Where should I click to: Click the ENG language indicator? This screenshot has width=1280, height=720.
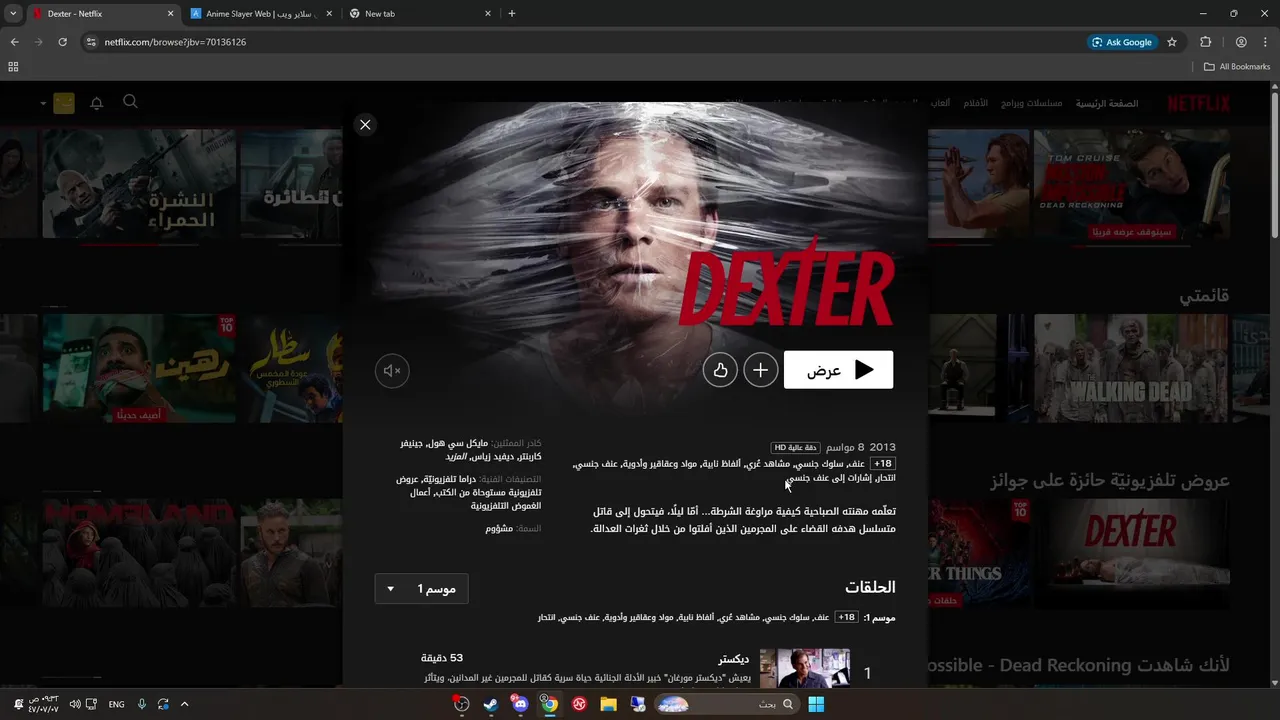pos(117,704)
